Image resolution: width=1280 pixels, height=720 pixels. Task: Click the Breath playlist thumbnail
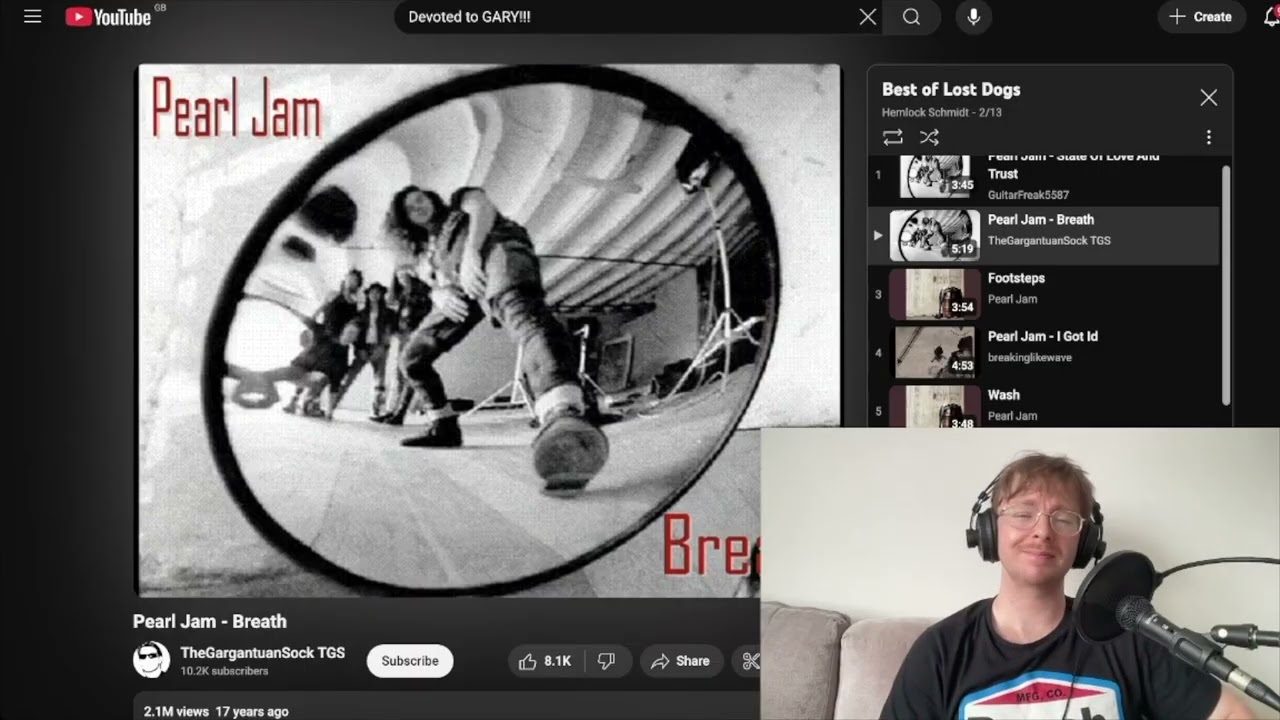pyautogui.click(x=935, y=234)
